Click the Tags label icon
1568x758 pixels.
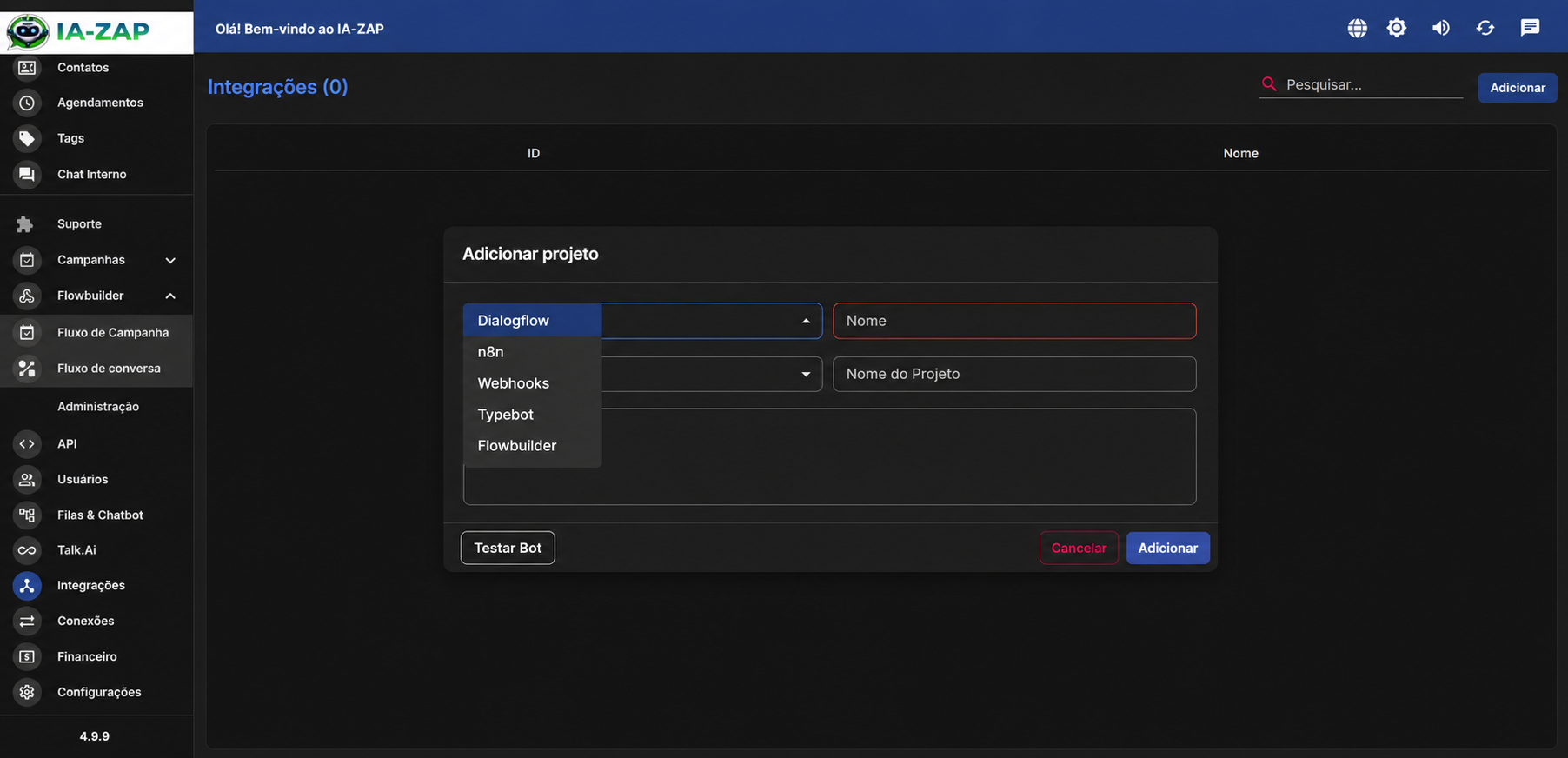tap(27, 138)
